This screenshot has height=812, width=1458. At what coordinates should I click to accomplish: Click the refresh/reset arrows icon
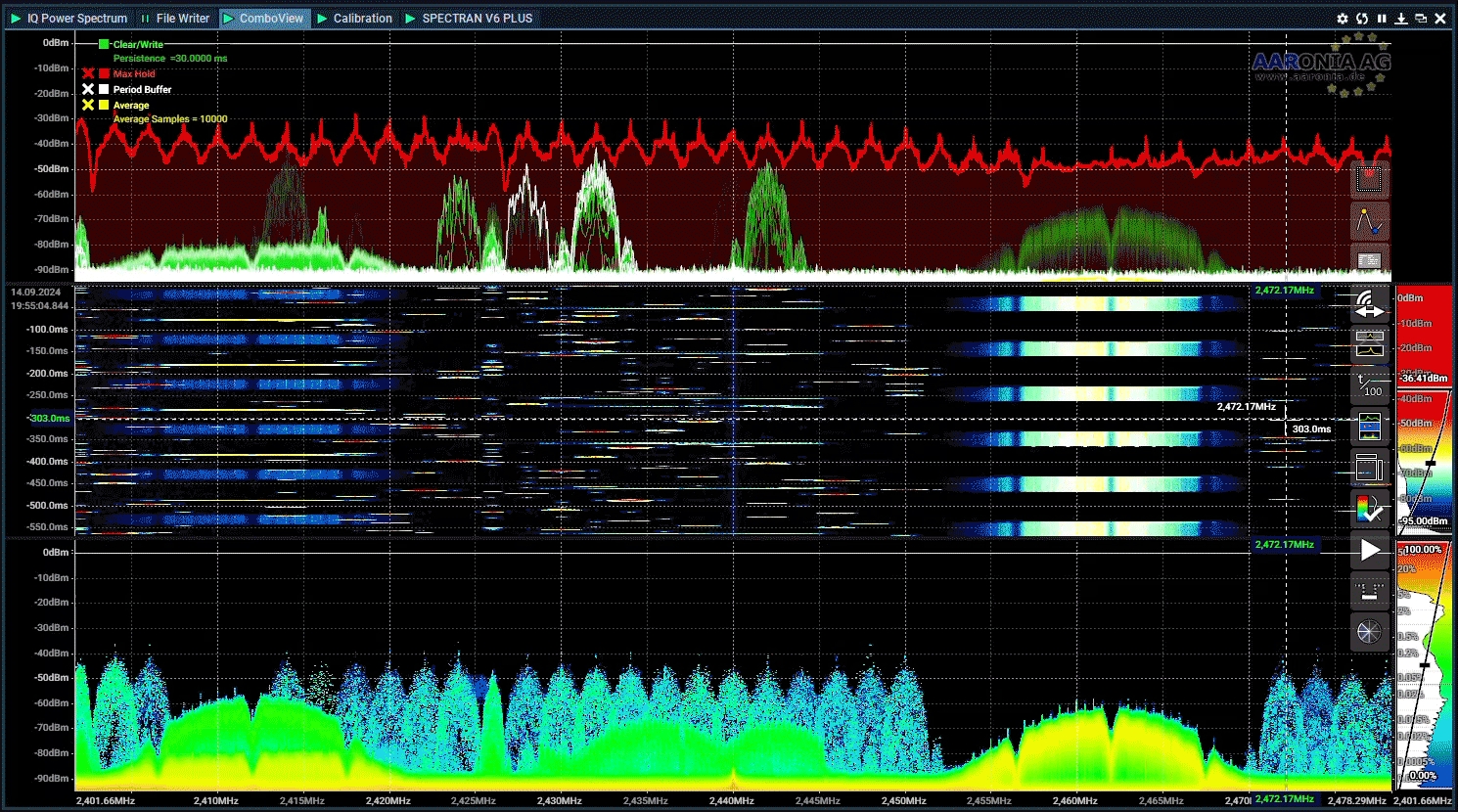click(1361, 19)
